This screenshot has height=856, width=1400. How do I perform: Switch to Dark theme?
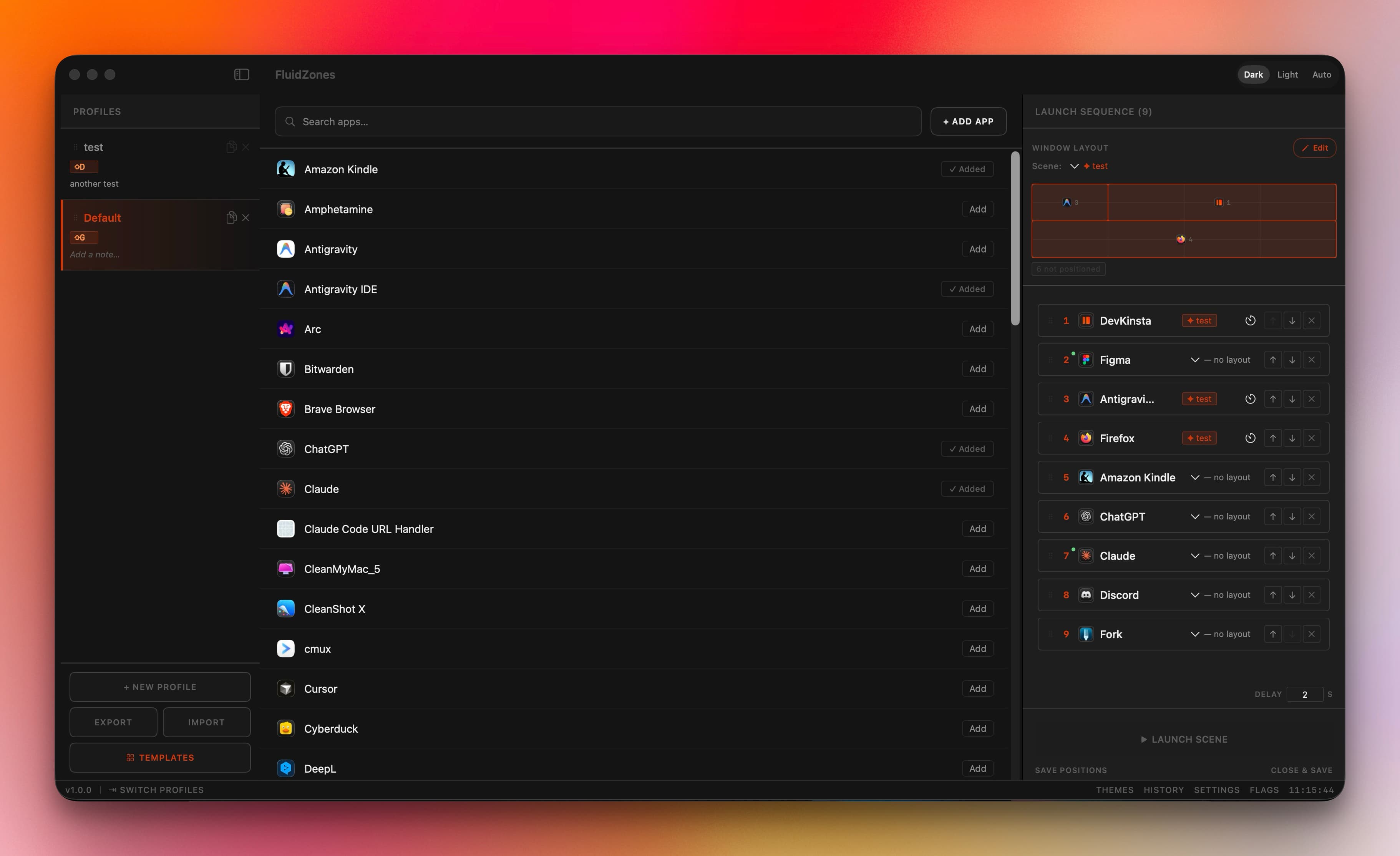point(1253,75)
